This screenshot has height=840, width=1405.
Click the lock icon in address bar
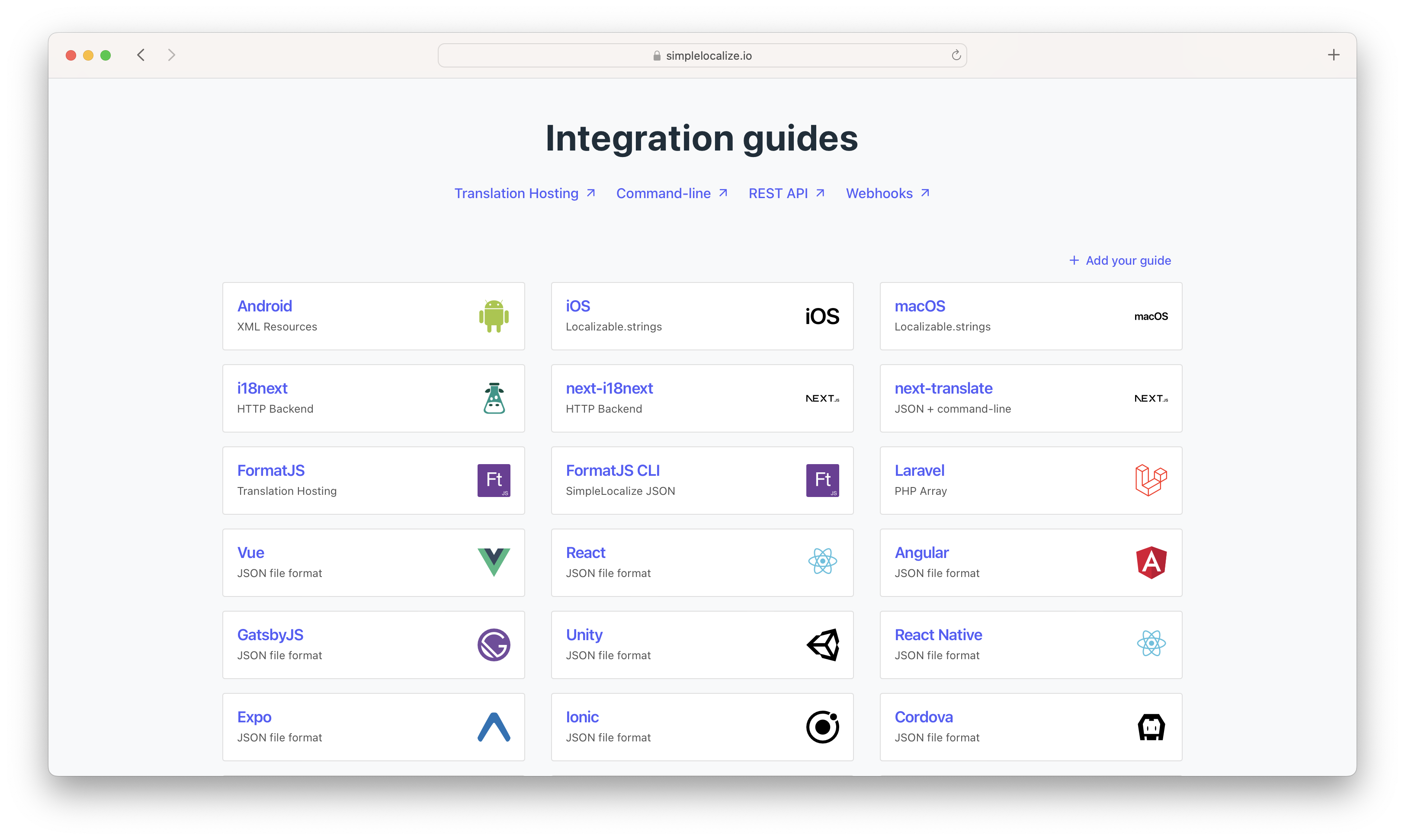coord(657,55)
